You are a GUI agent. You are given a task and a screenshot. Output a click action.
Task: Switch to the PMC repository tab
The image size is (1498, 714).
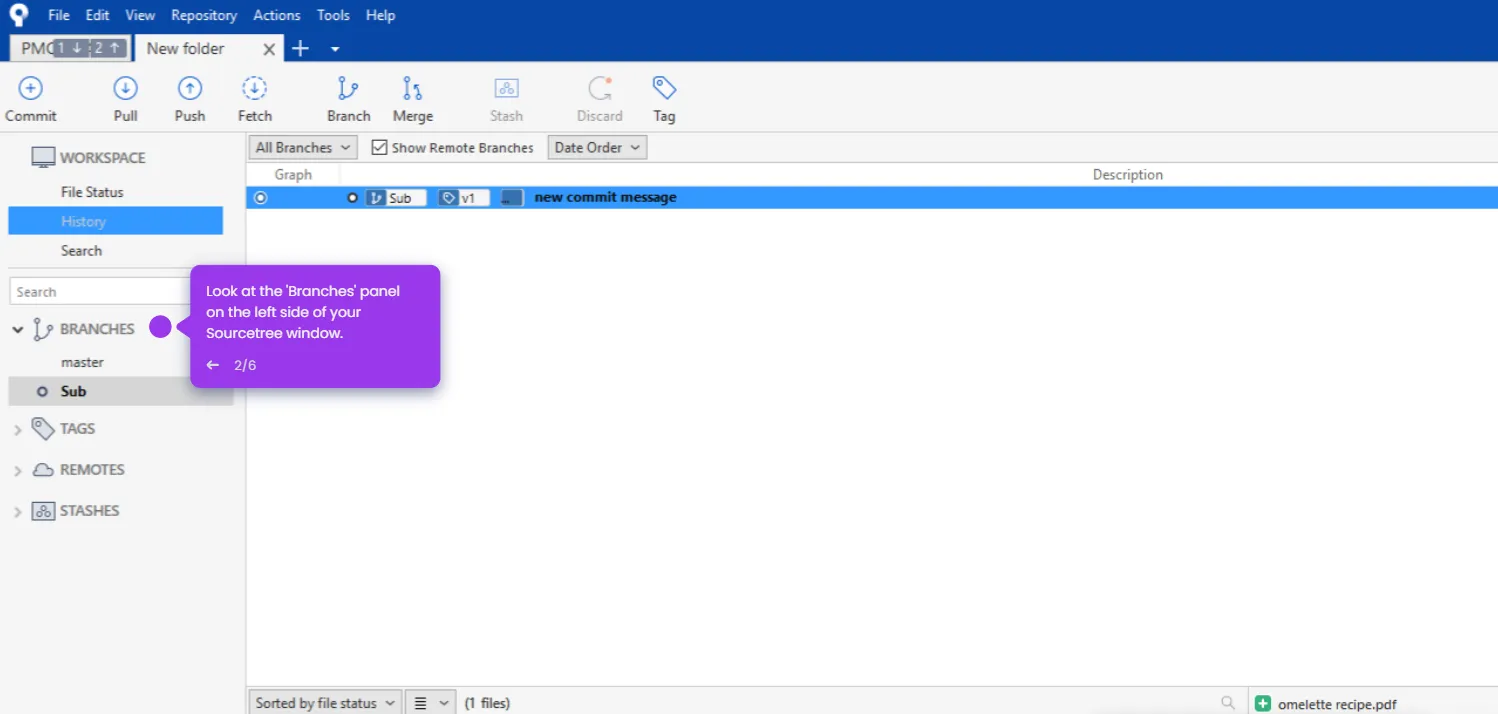[70, 48]
